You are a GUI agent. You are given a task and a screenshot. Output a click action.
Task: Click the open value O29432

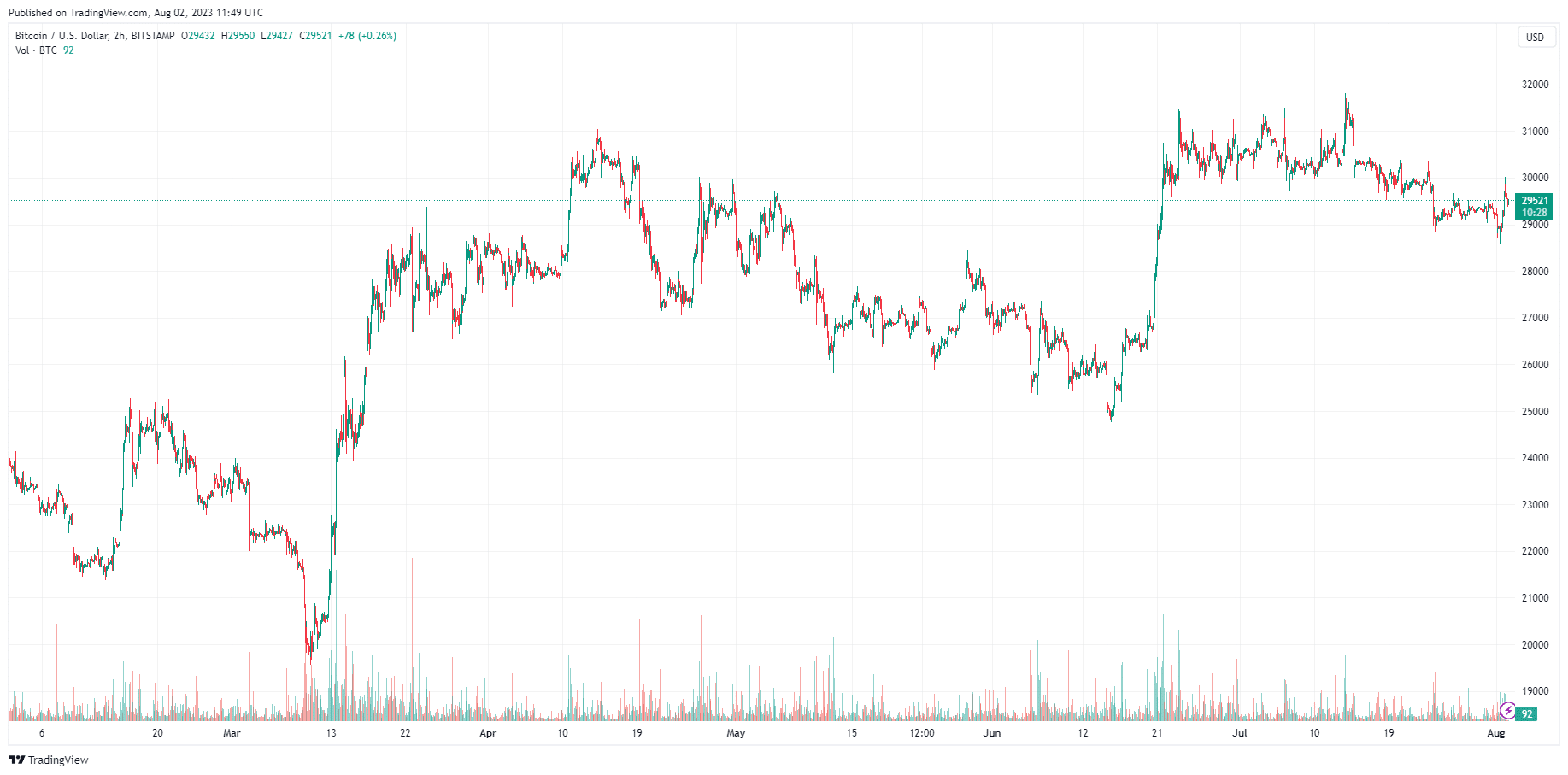198,36
